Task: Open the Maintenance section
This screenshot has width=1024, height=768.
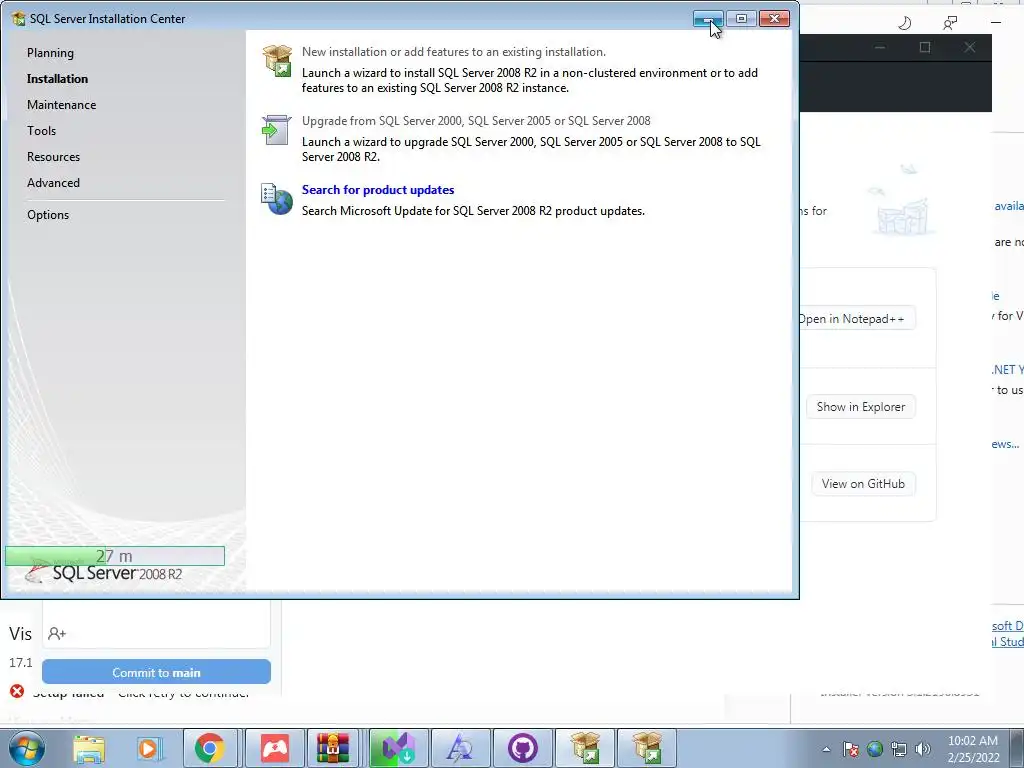Action: [x=61, y=105]
